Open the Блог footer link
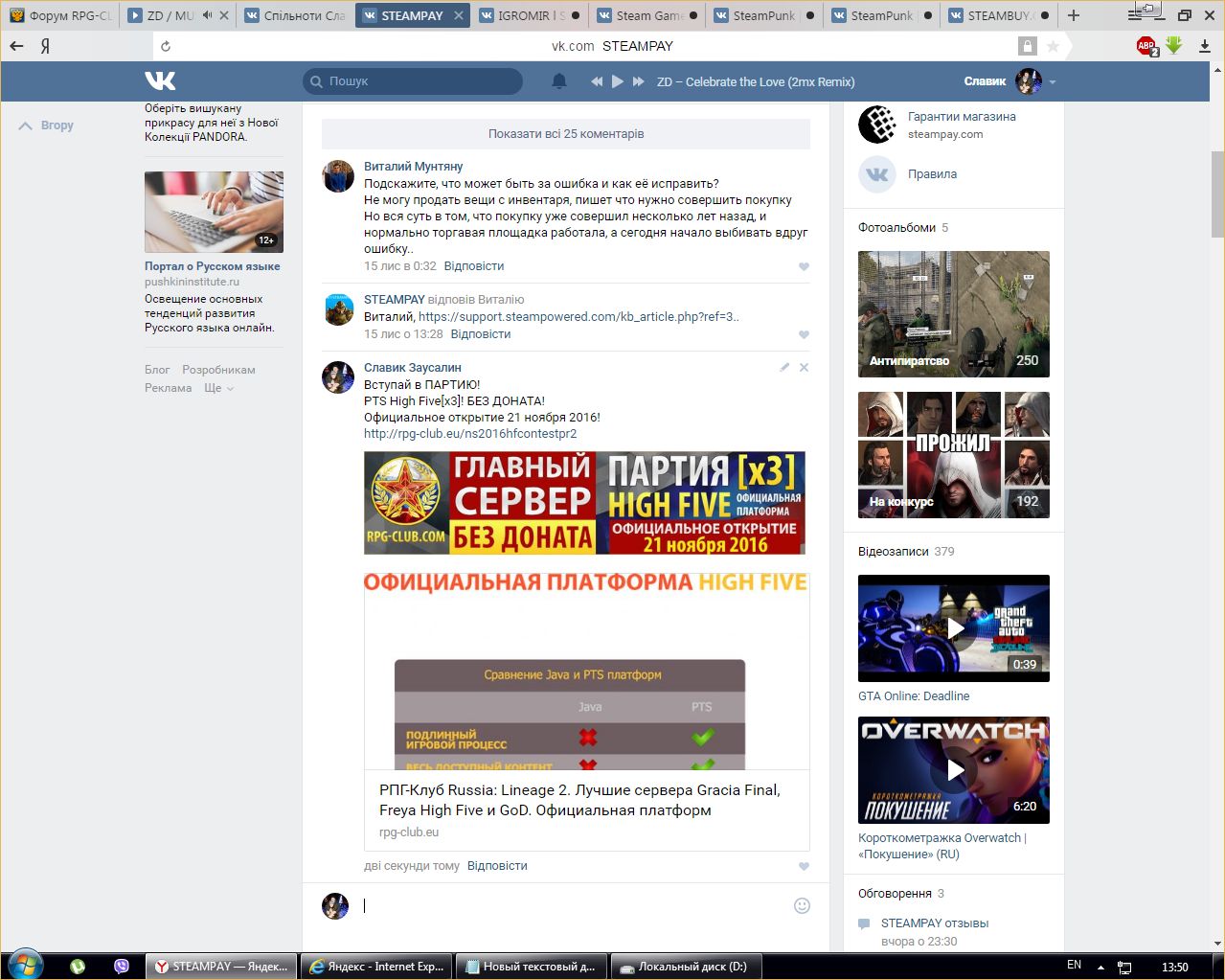 coord(157,370)
